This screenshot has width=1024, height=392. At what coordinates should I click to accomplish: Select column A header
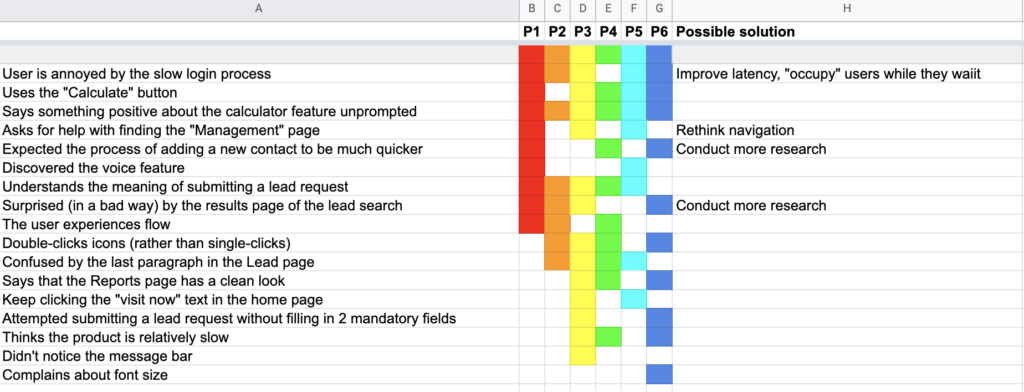point(259,9)
